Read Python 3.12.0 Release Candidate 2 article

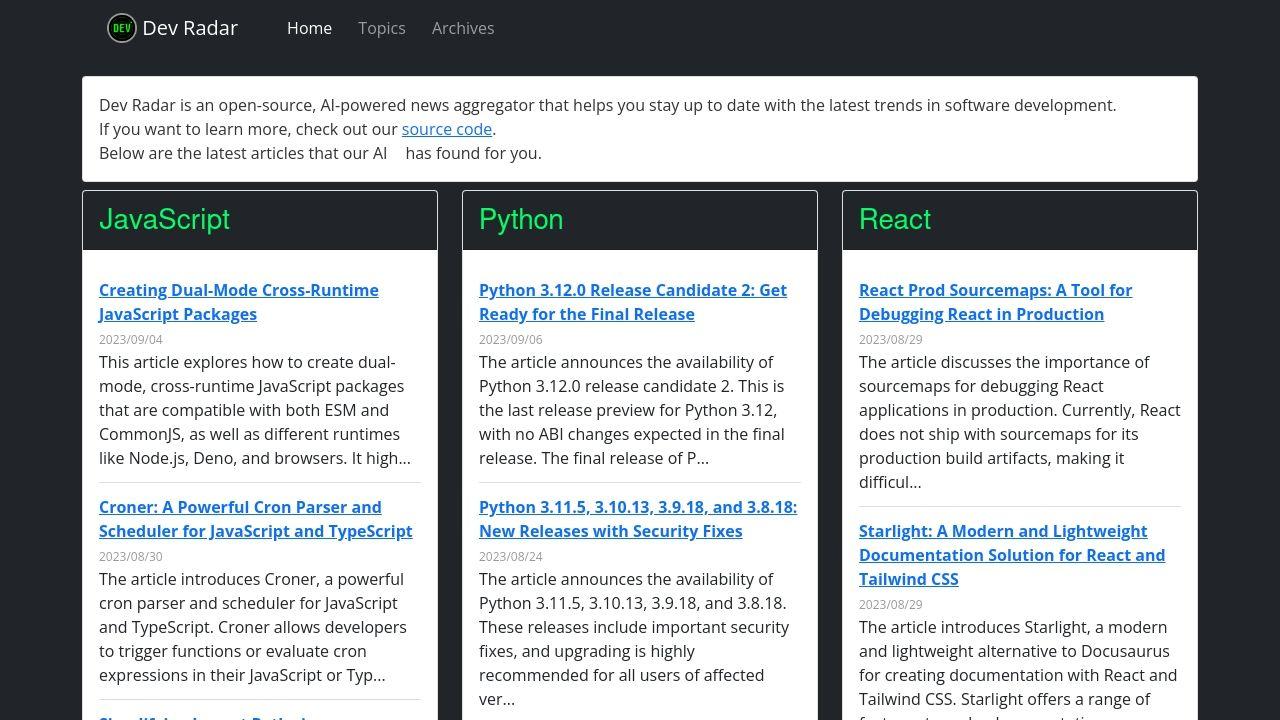coord(633,302)
